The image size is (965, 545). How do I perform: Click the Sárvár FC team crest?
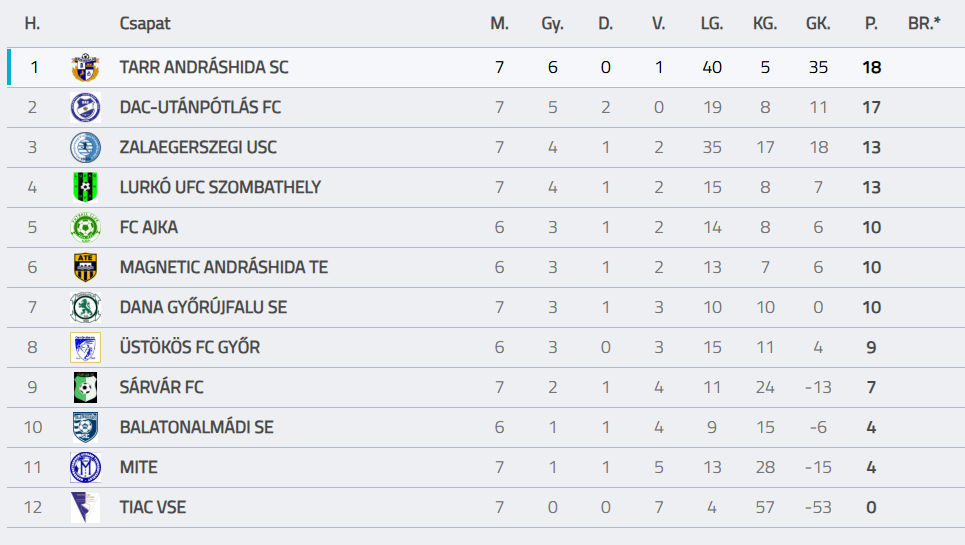85,388
